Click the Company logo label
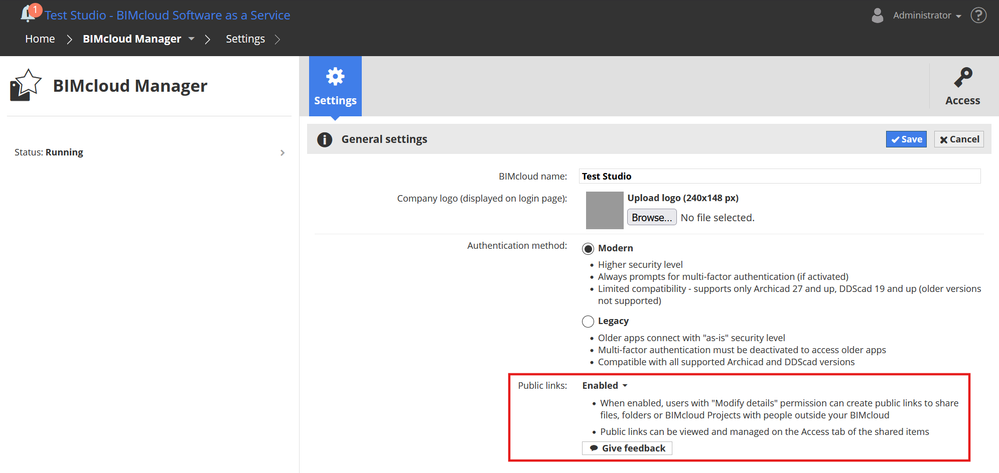999x473 pixels. [x=482, y=199]
